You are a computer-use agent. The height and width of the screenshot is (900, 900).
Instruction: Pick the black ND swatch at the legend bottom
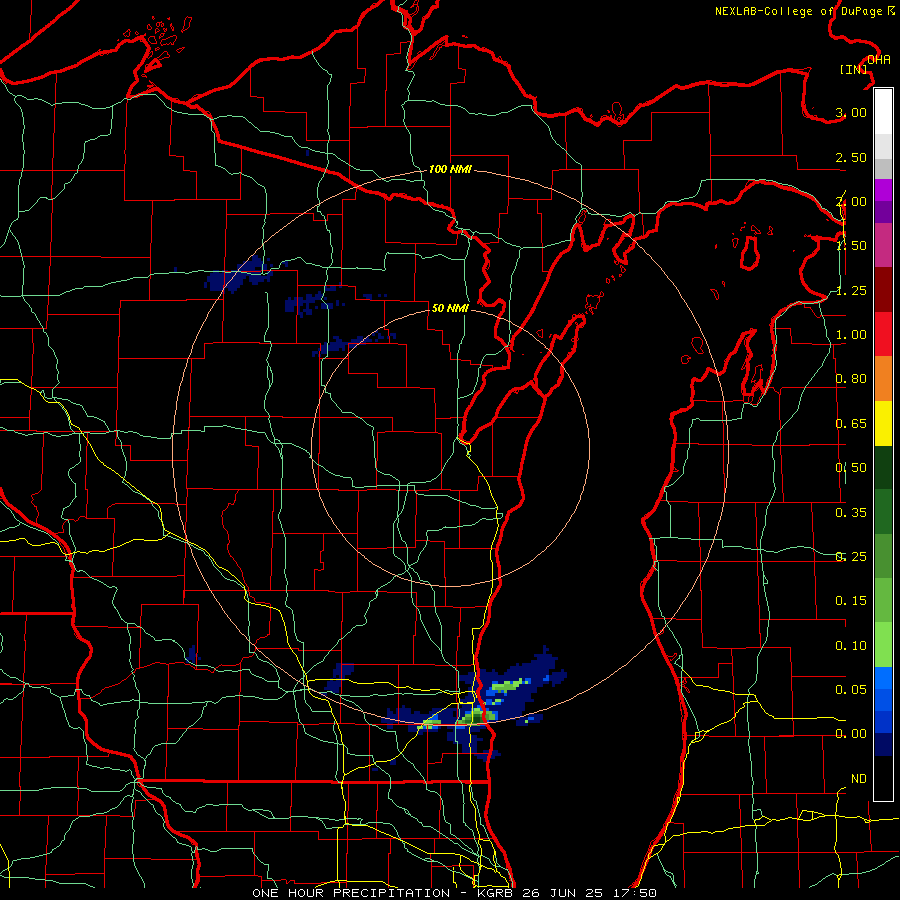click(x=883, y=778)
